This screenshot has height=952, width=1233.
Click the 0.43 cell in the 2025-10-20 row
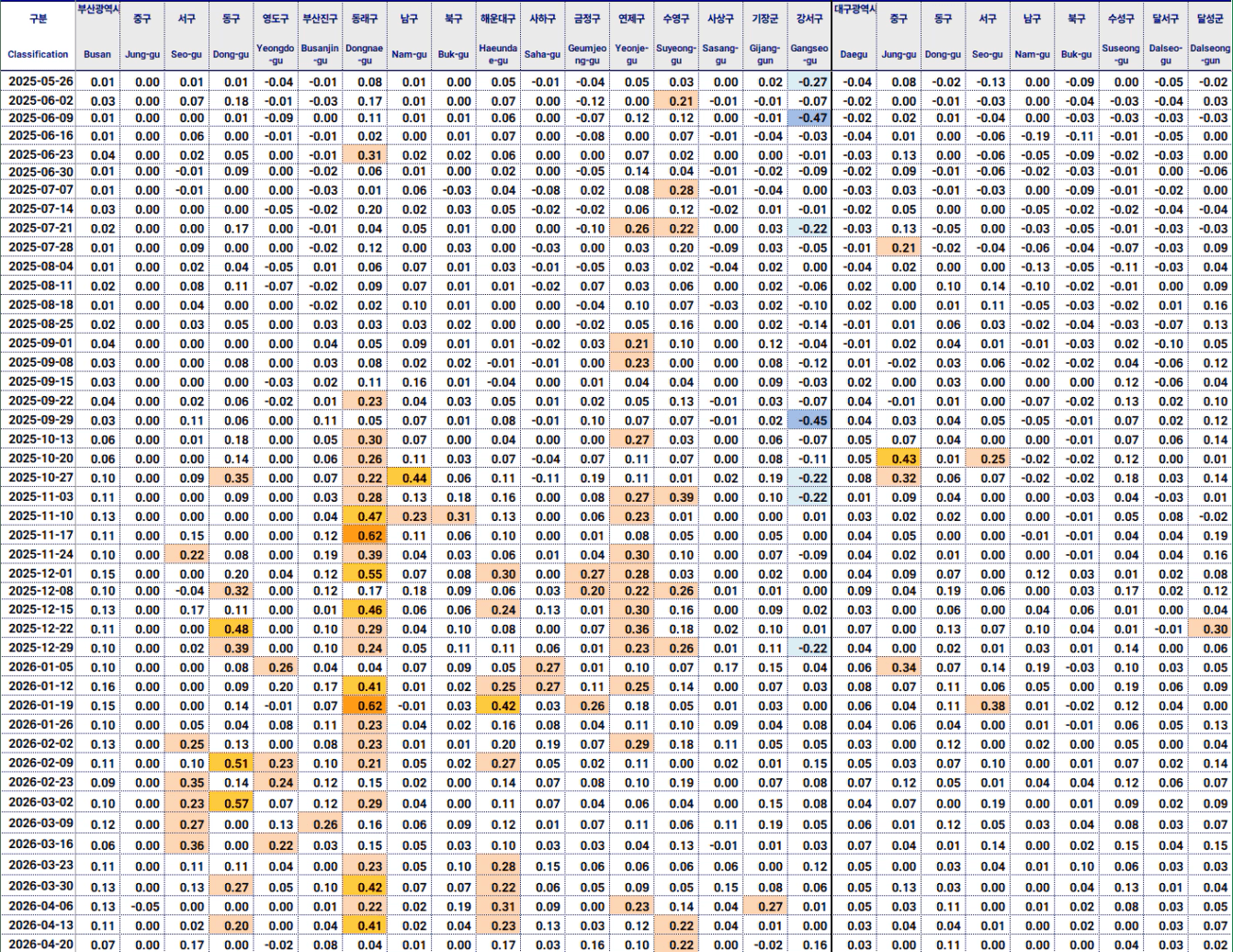point(899,459)
